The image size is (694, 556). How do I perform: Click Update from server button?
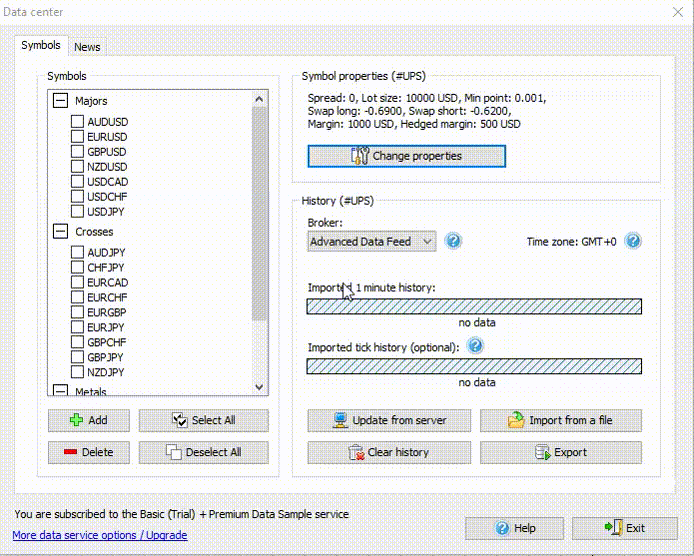389,420
